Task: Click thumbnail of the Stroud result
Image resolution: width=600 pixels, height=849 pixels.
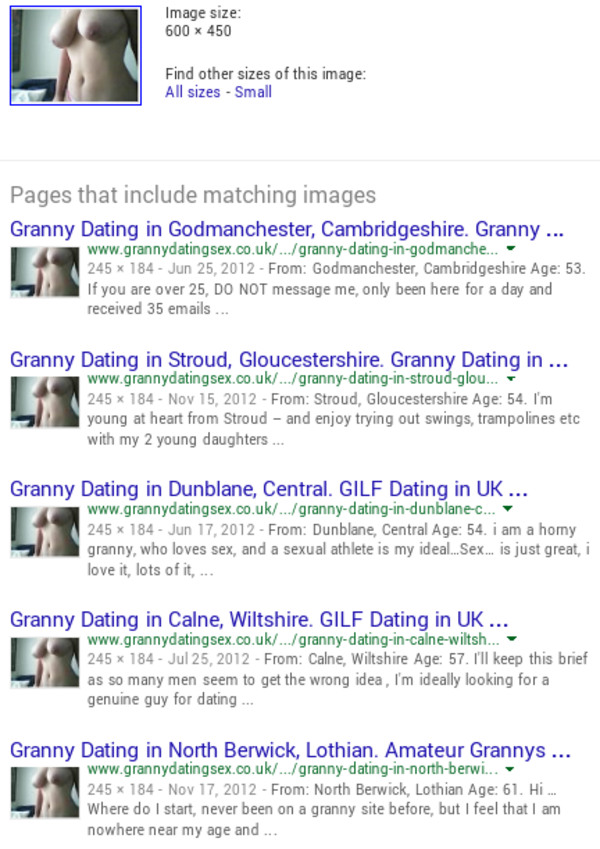Action: [45, 402]
